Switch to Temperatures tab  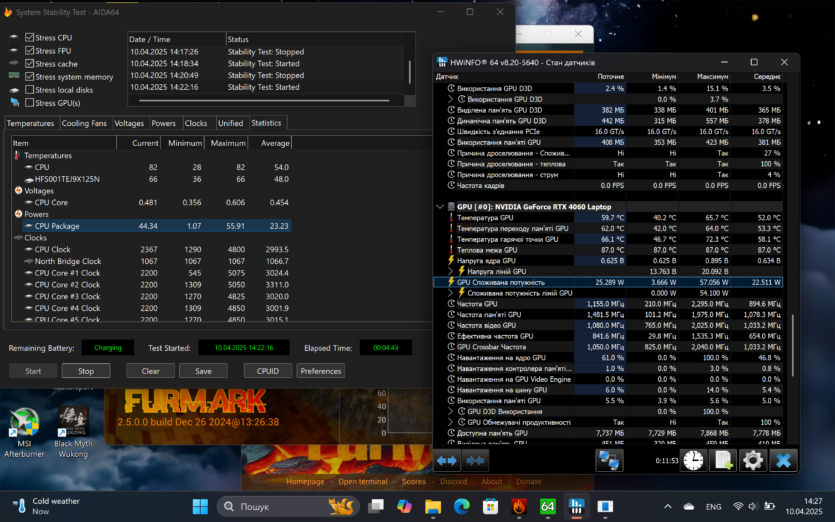click(30, 123)
